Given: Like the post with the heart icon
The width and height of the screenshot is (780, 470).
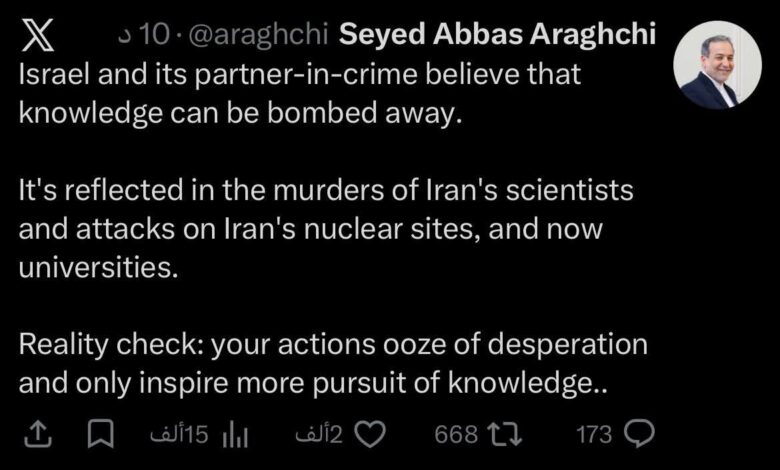Looking at the screenshot, I should (371, 434).
